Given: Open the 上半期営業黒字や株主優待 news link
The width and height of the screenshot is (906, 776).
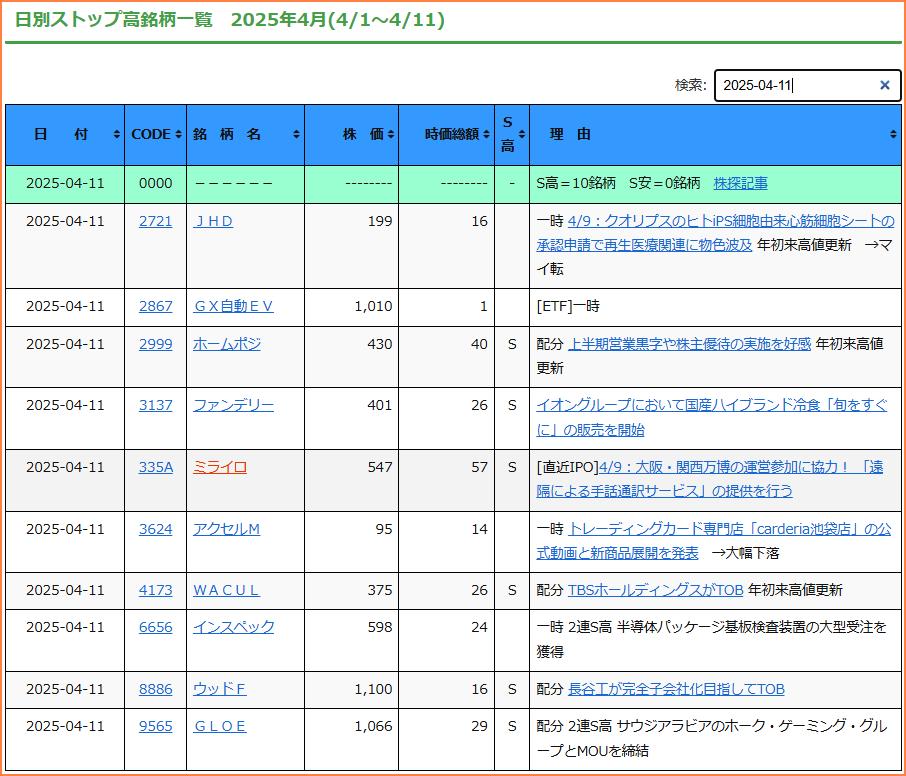Looking at the screenshot, I should tap(689, 344).
